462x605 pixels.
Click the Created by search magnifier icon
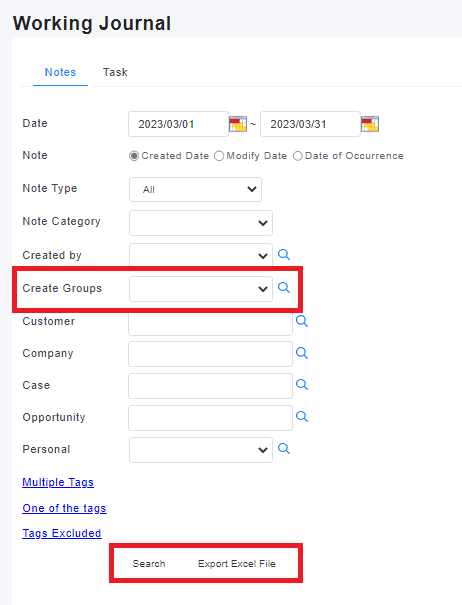284,255
